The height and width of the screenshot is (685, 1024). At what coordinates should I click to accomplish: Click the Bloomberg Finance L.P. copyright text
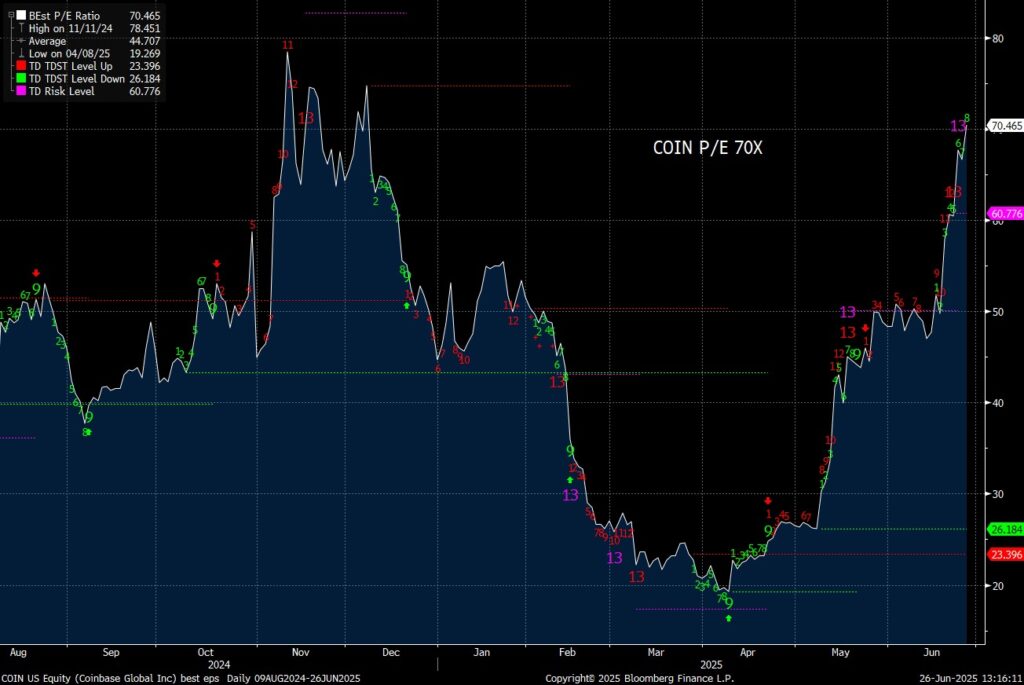click(x=639, y=678)
